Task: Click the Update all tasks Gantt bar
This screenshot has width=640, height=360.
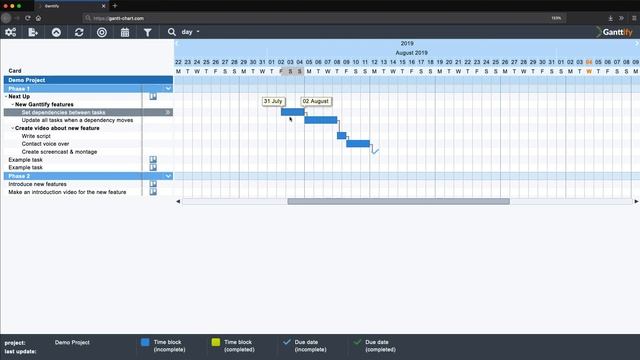Action: 321,120
